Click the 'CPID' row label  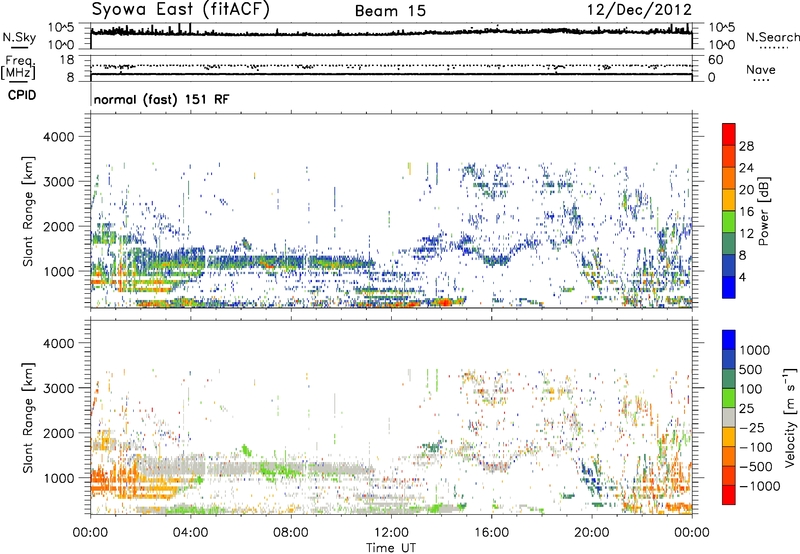pos(22,95)
